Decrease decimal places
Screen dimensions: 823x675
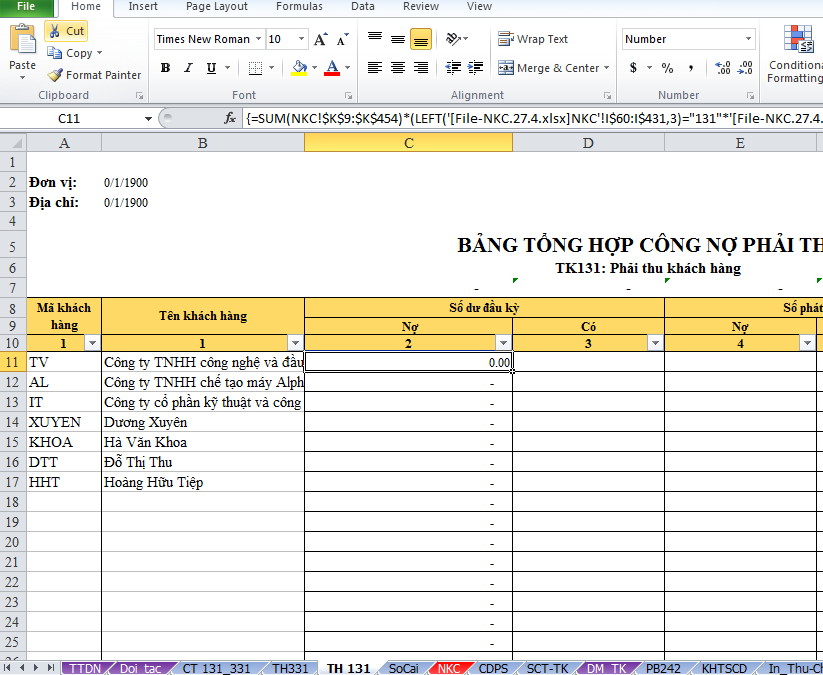pos(745,68)
